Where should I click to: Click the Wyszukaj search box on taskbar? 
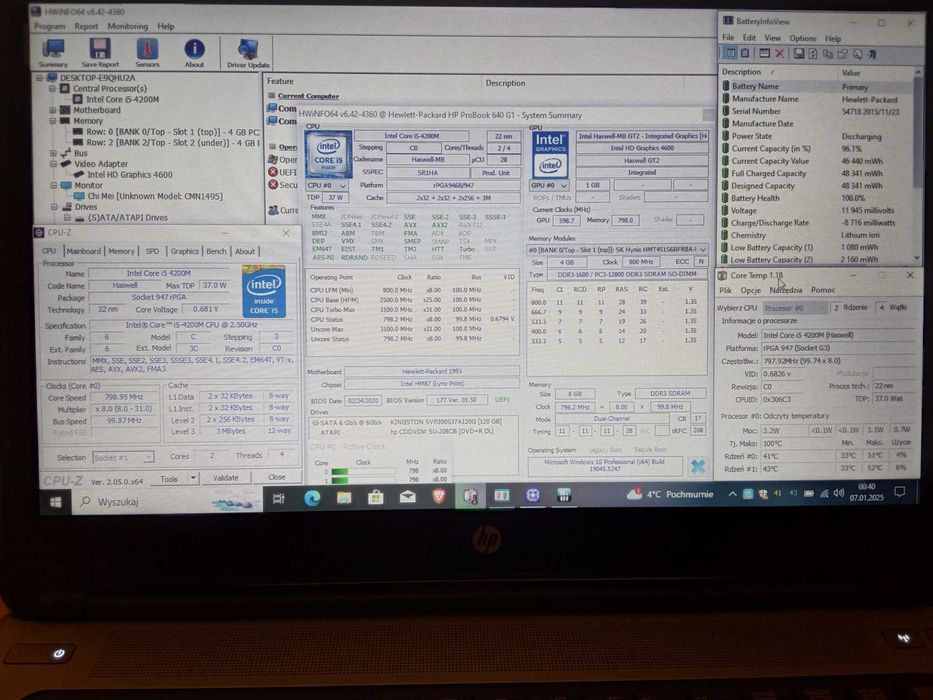167,502
